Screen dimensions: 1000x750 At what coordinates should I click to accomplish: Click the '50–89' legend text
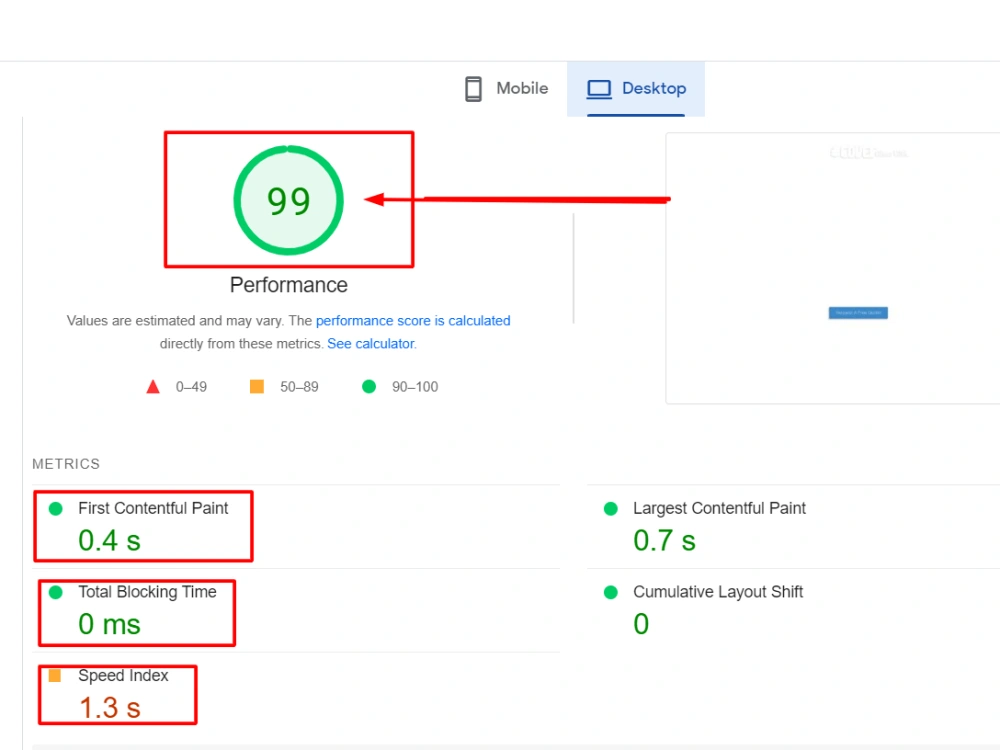(299, 387)
